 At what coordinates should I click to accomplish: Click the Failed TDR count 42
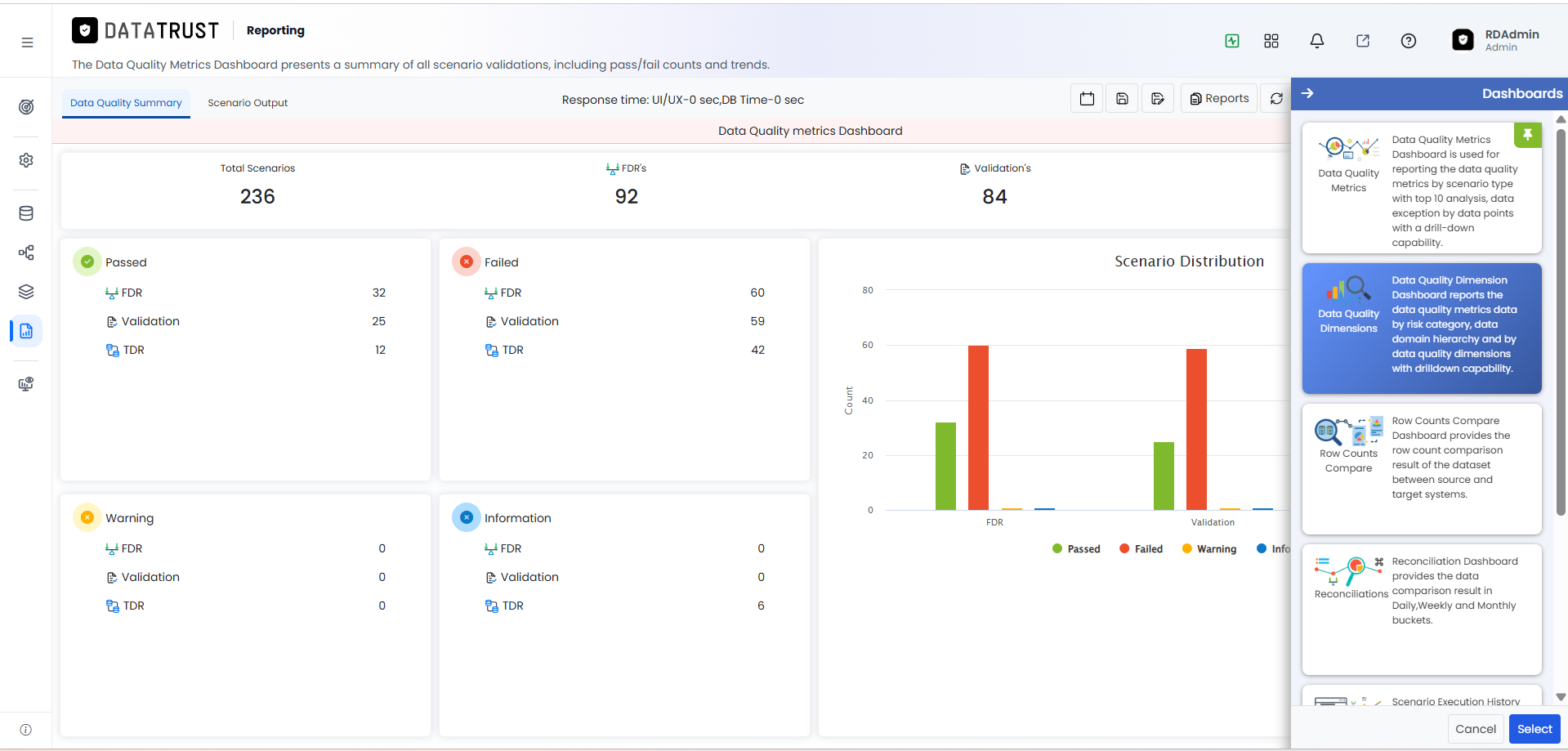757,350
